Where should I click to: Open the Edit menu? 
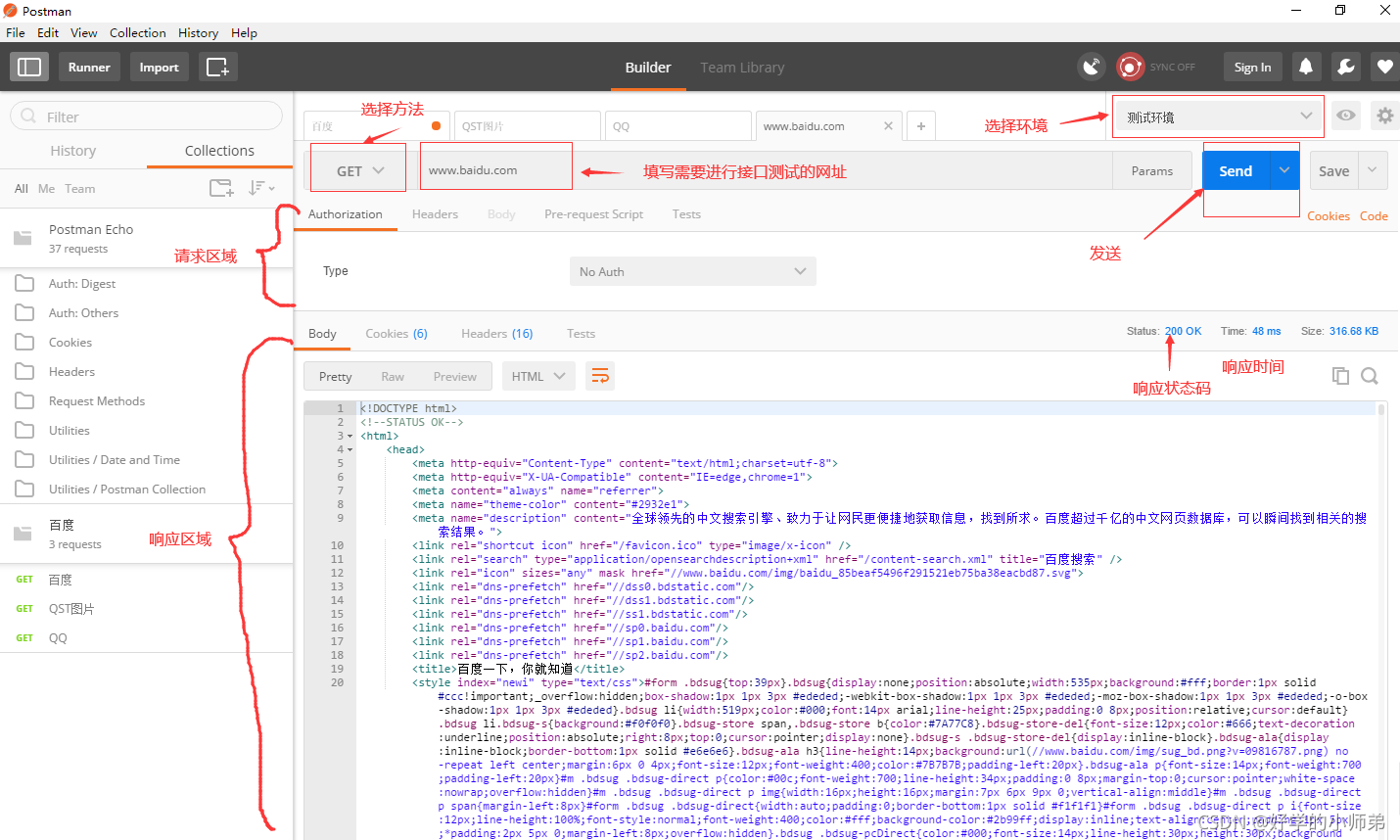coord(48,32)
